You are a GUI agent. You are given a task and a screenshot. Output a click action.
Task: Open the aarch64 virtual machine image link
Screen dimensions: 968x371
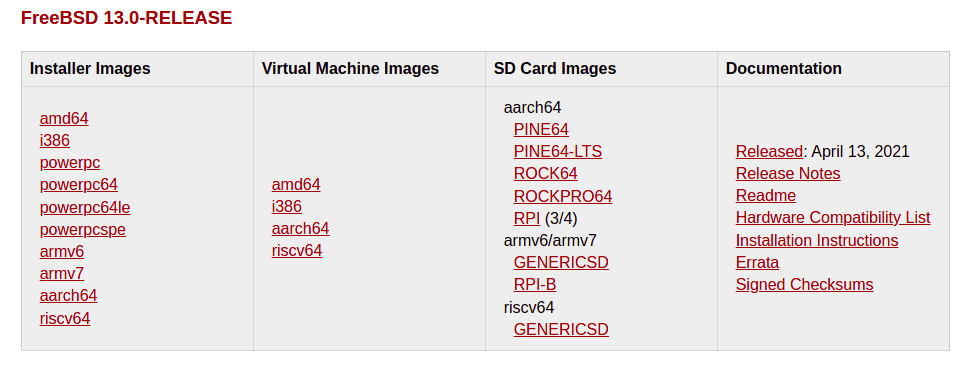301,229
